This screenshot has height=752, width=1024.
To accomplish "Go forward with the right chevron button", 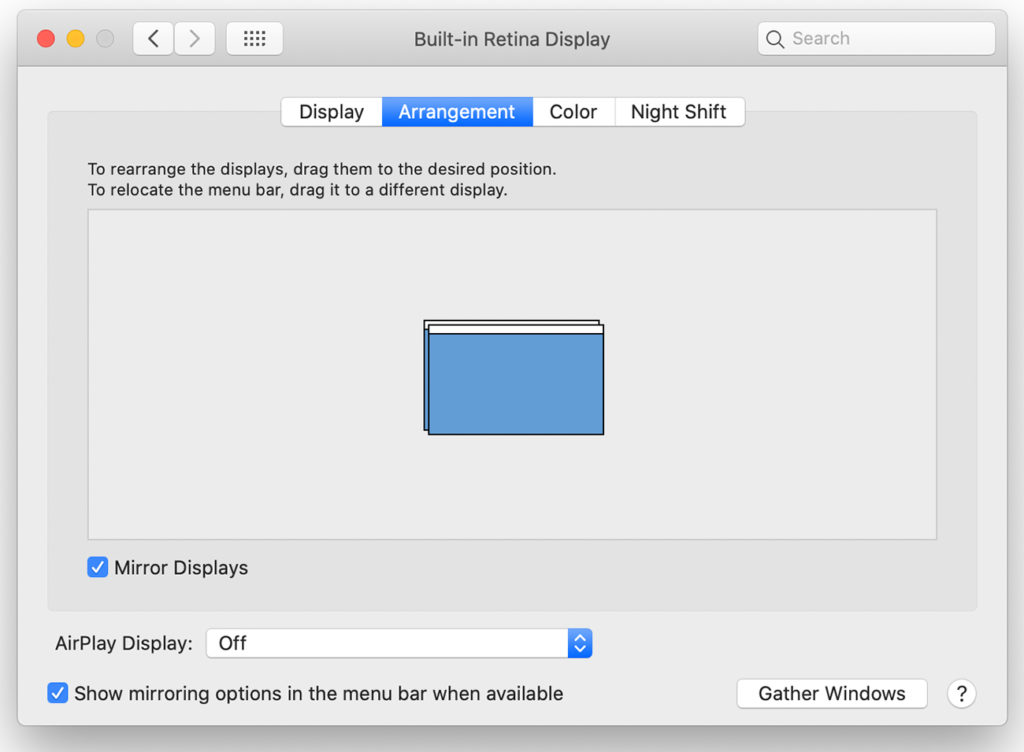I will (x=194, y=39).
